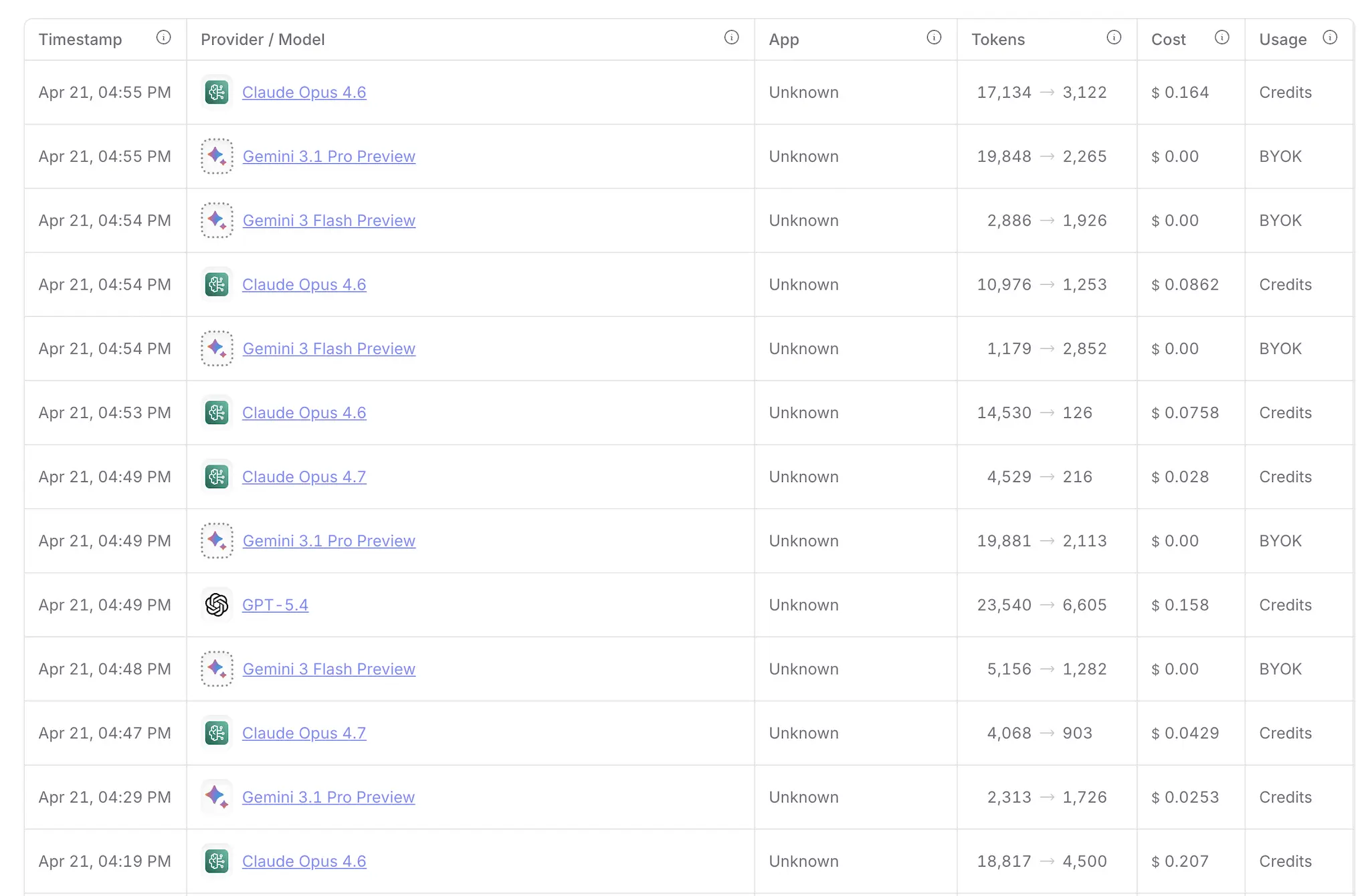Click the "Timestamp" column header text
The height and width of the screenshot is (896, 1370).
[x=80, y=39]
